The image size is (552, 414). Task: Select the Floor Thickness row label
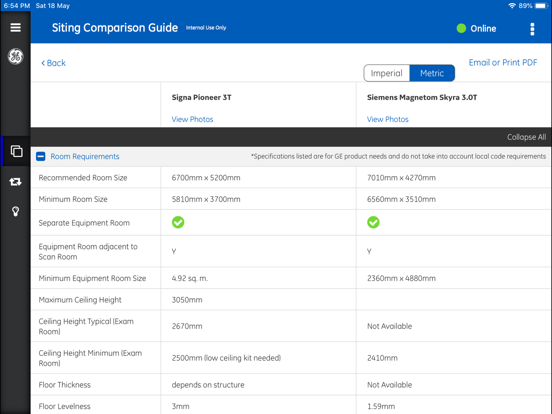coord(64,385)
